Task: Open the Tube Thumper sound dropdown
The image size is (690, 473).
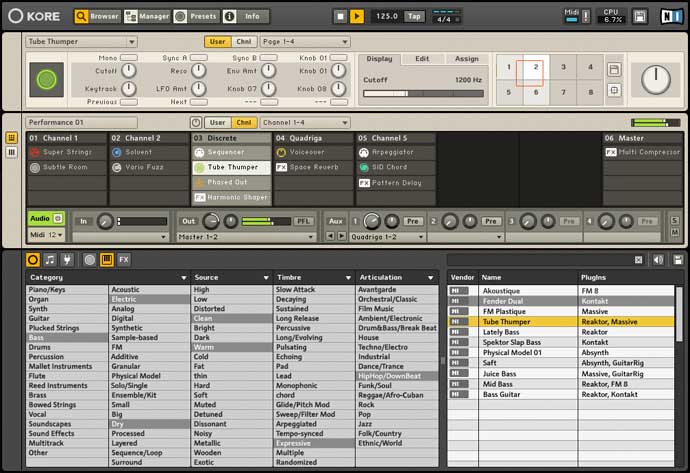Action: tap(82, 41)
